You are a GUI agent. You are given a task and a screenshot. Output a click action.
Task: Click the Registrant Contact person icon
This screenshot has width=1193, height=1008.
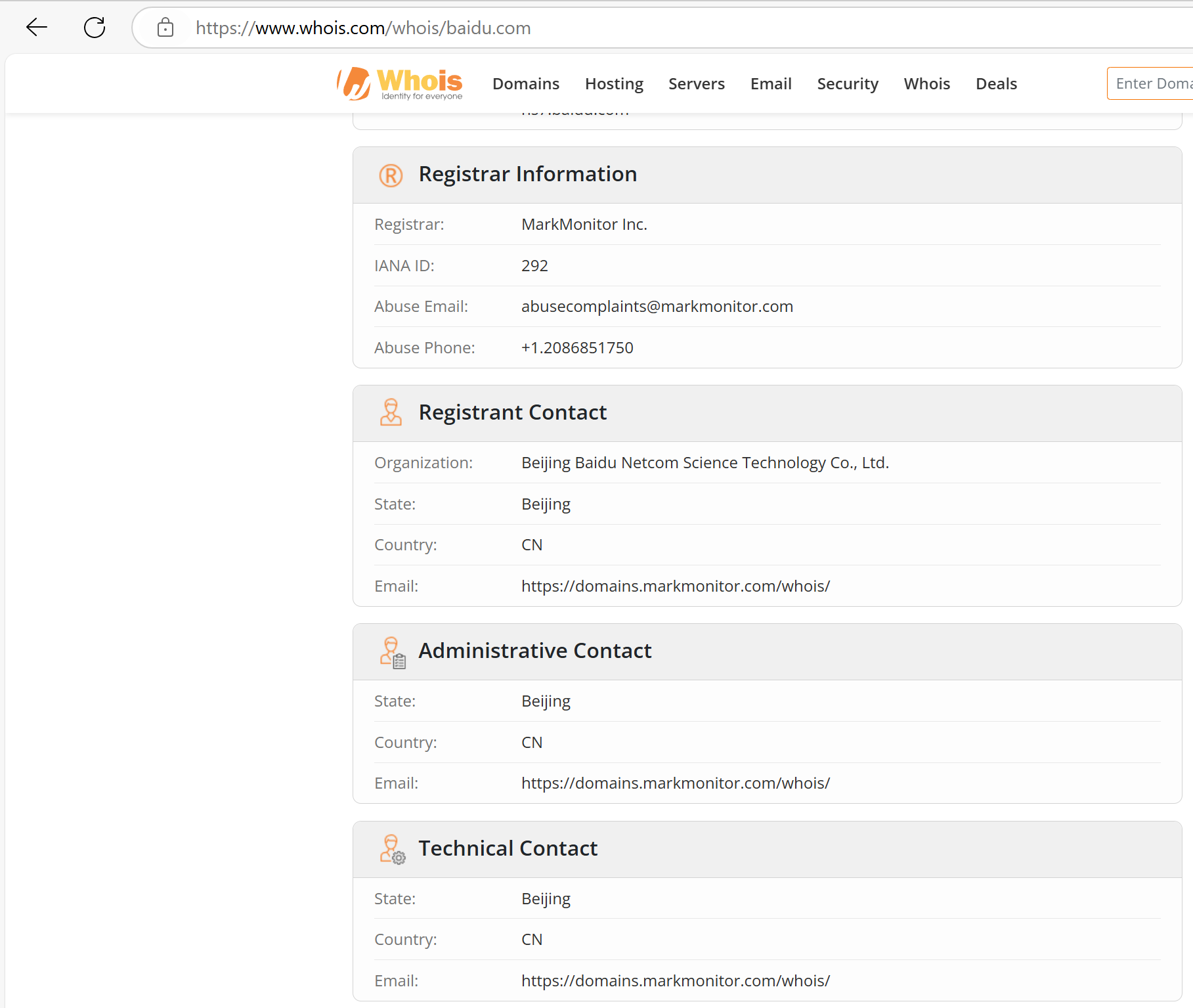[x=391, y=412]
